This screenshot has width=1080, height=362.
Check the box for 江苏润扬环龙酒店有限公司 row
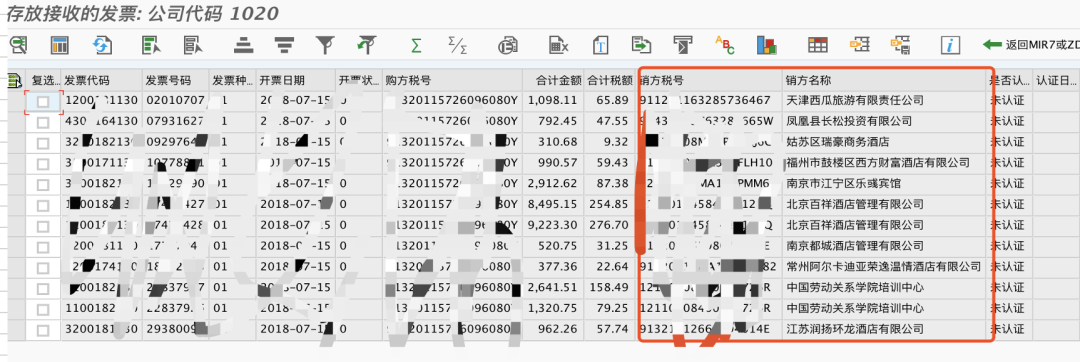(x=43, y=330)
